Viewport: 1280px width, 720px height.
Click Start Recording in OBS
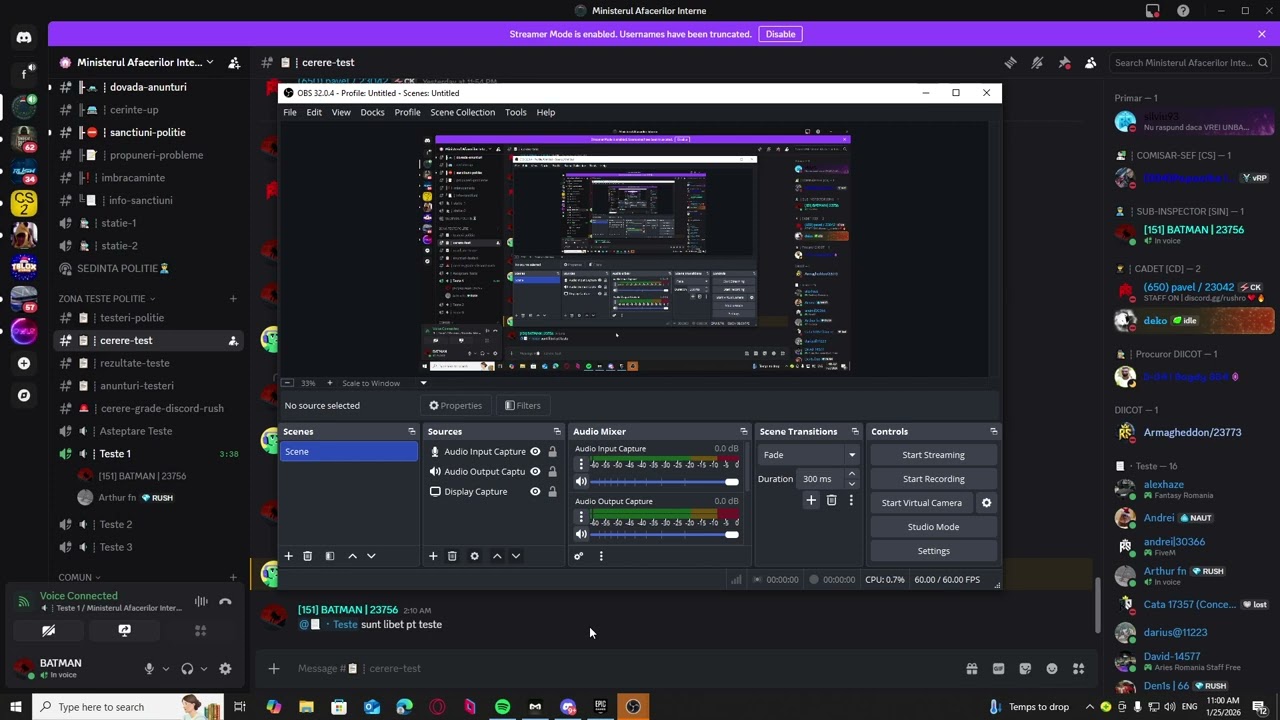point(934,479)
